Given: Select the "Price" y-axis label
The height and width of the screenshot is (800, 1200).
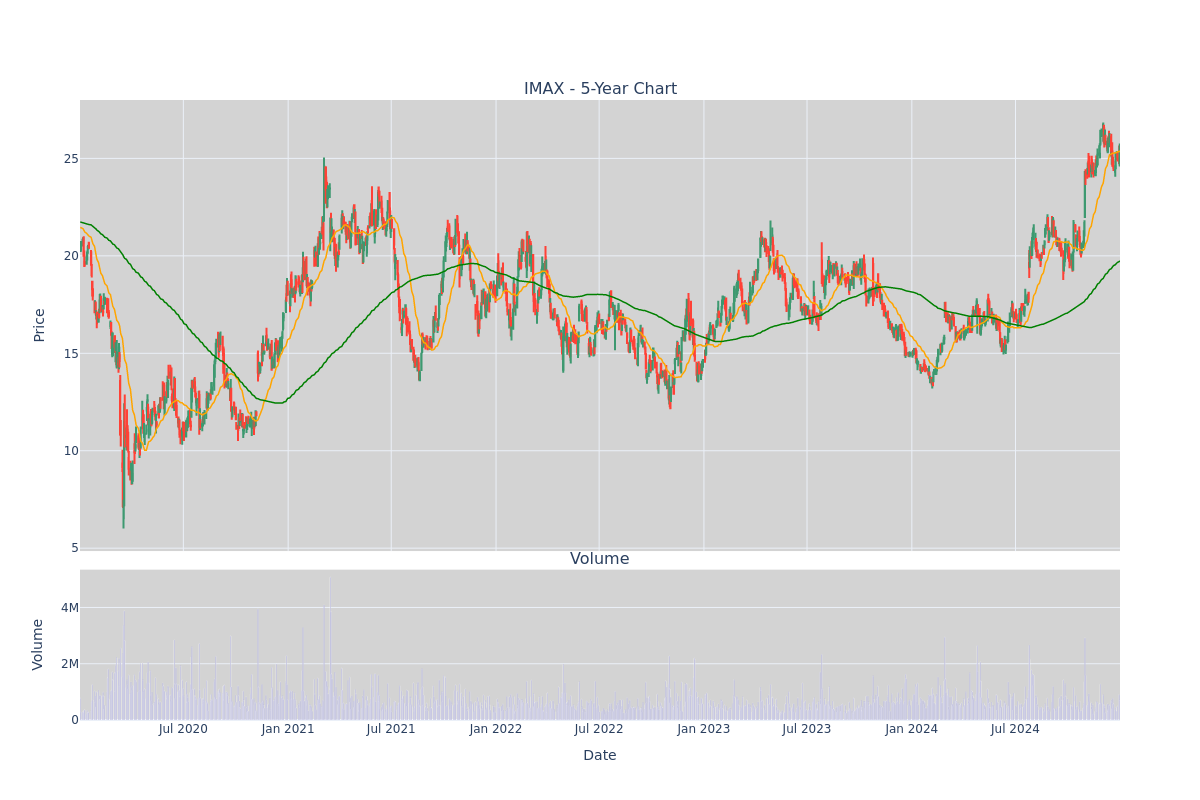Looking at the screenshot, I should pyautogui.click(x=40, y=325).
